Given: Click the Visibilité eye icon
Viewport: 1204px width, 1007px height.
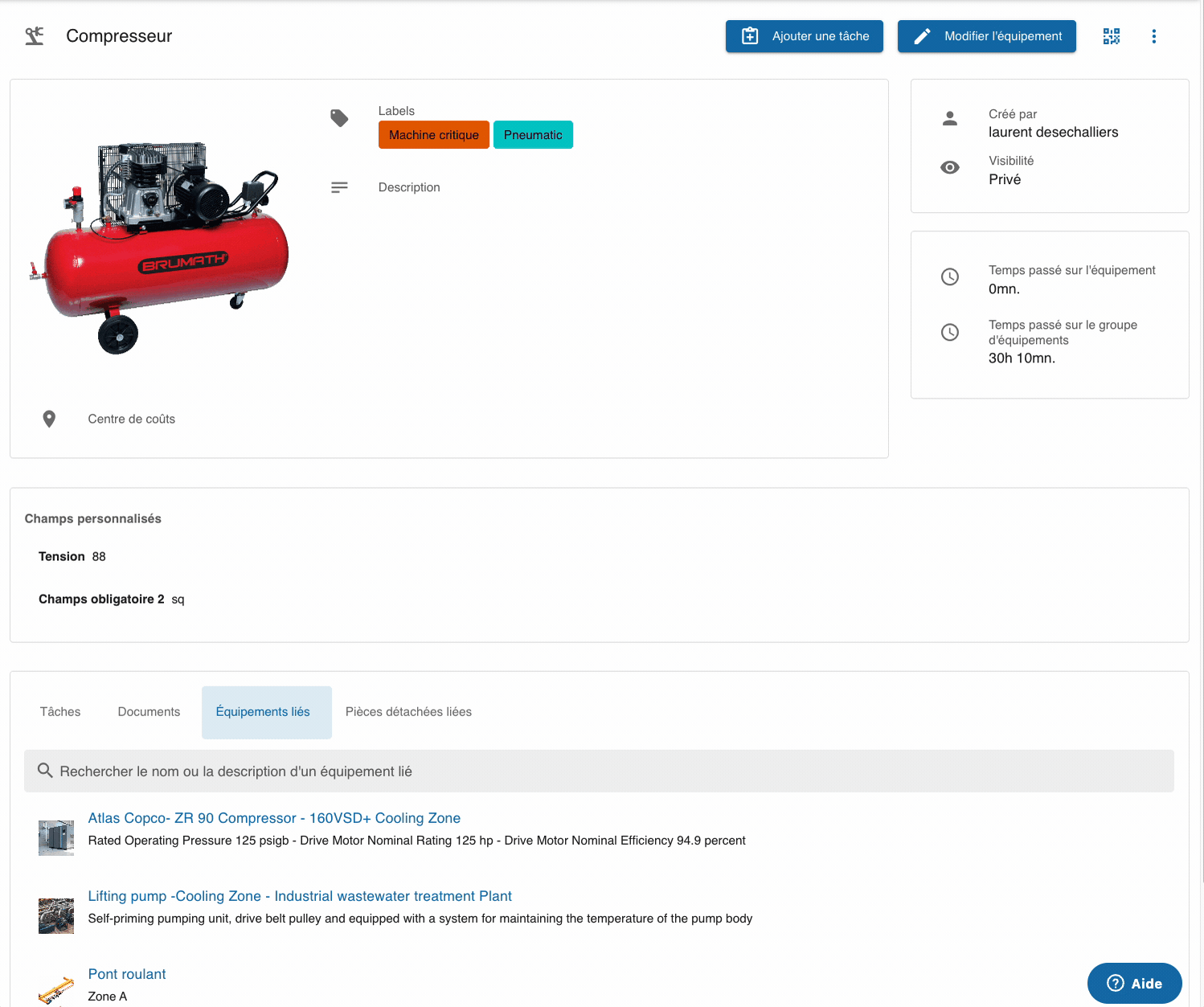Looking at the screenshot, I should (949, 168).
